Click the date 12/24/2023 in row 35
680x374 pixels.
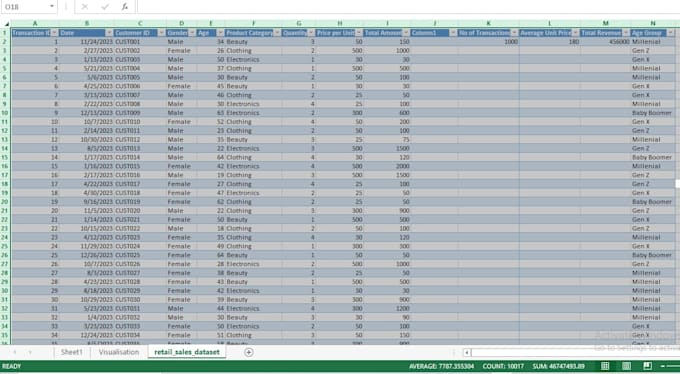[86, 335]
